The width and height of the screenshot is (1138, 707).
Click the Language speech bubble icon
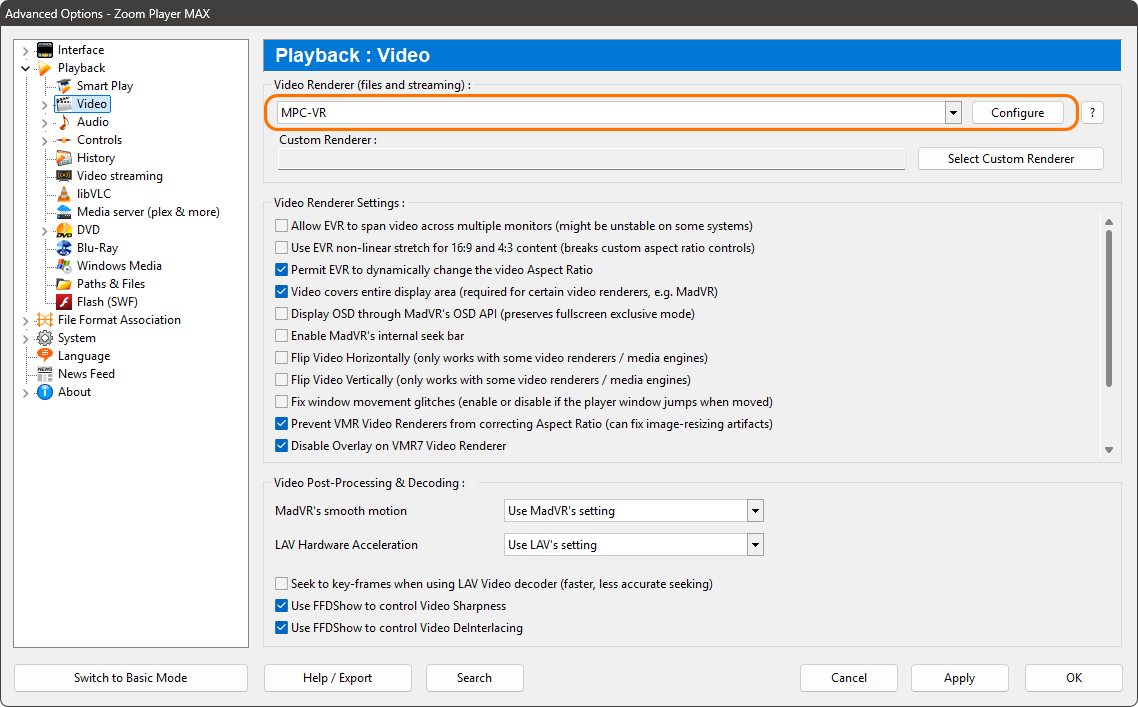pyautogui.click(x=45, y=356)
